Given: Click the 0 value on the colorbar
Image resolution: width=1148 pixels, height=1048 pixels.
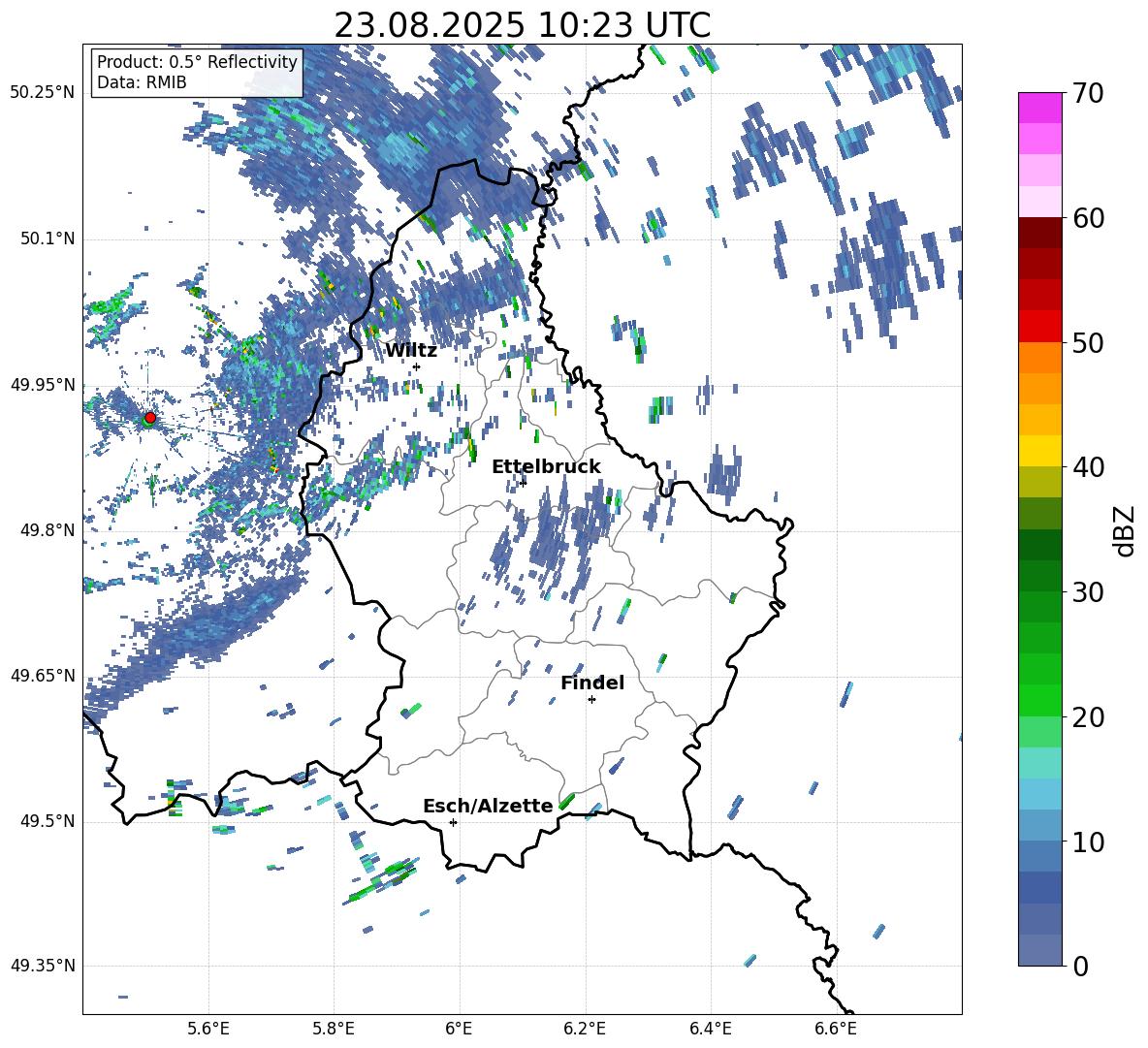Looking at the screenshot, I should tap(1080, 966).
